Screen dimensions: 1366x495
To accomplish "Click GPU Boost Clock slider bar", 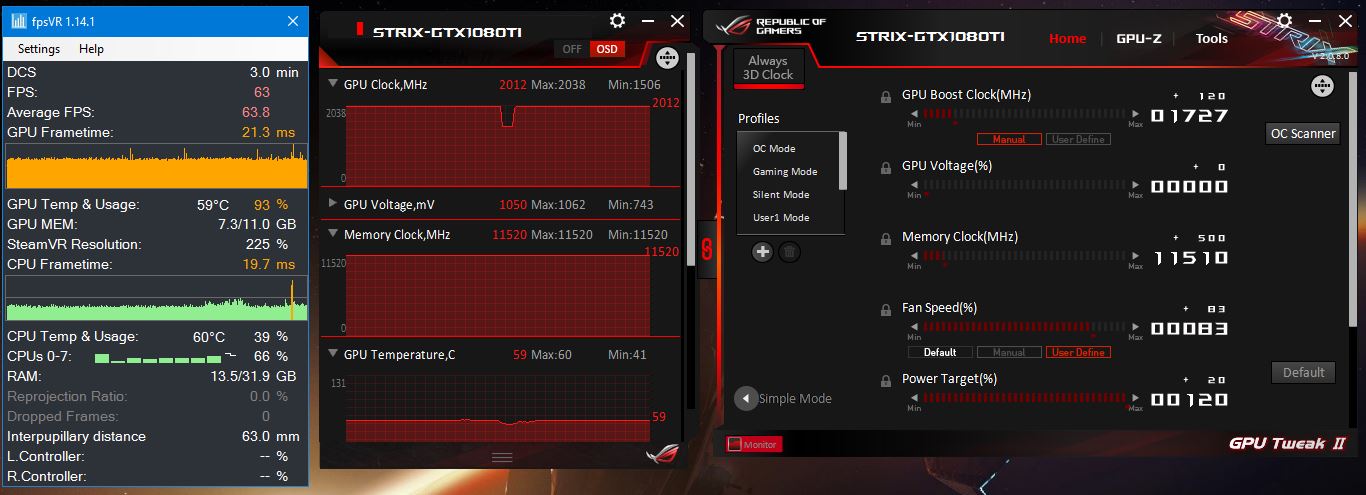I will pos(1024,114).
